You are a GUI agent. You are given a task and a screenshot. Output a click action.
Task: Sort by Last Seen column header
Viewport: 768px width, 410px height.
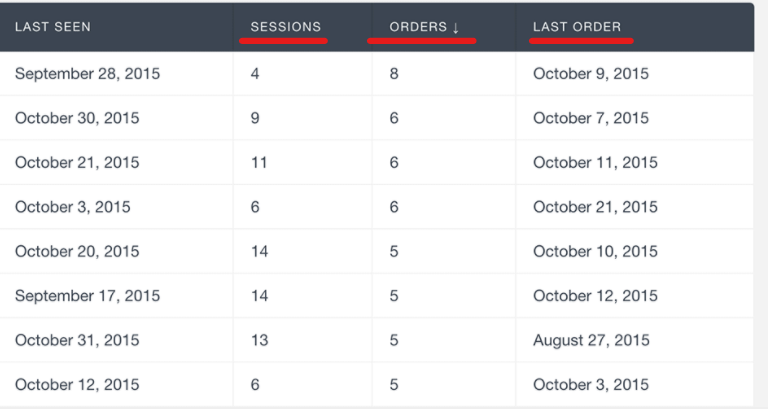pos(53,27)
